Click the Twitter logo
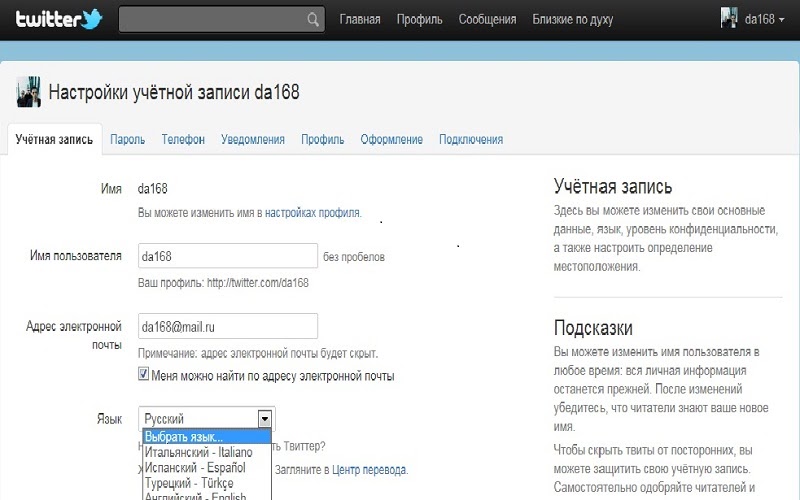 point(59,19)
